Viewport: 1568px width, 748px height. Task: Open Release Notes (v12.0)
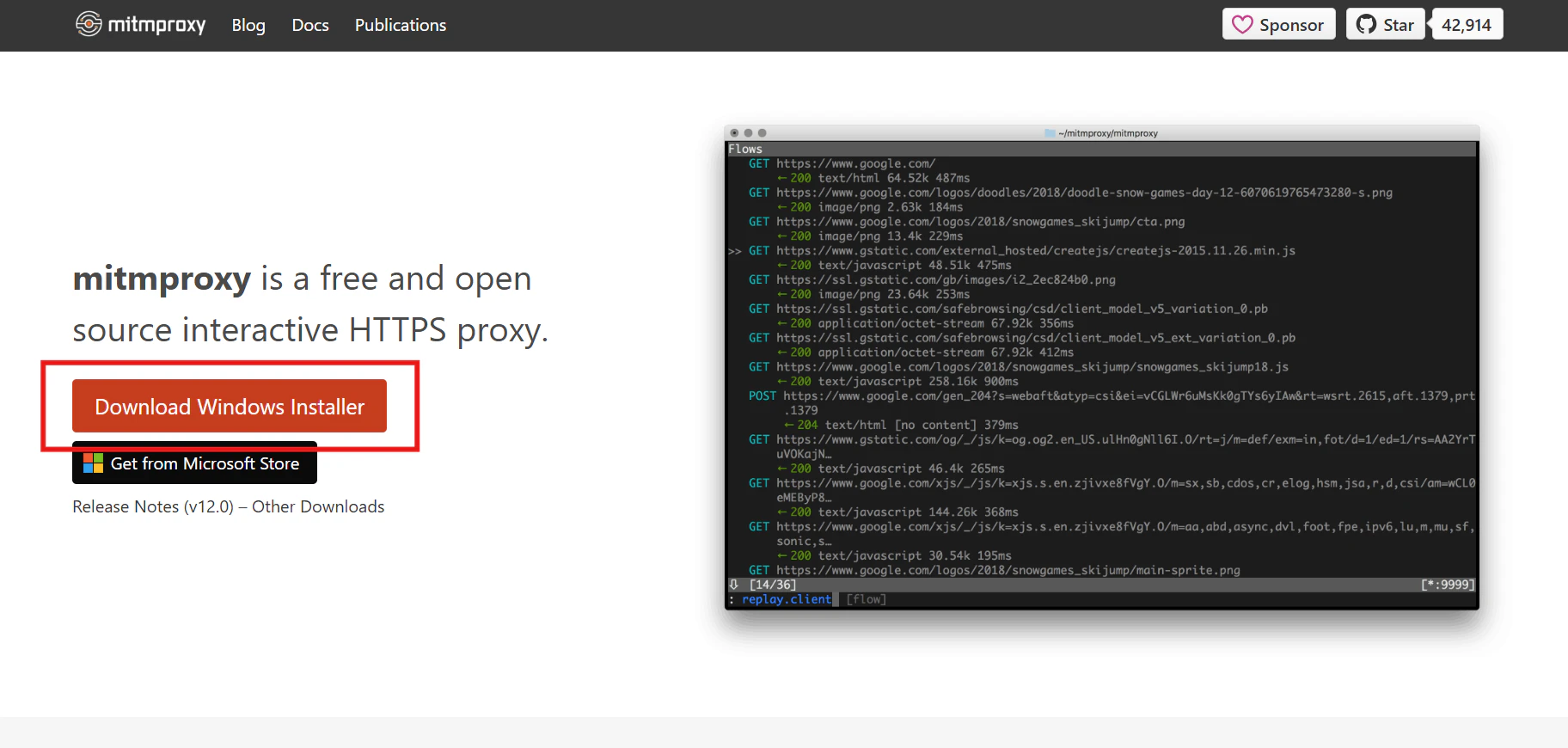153,506
